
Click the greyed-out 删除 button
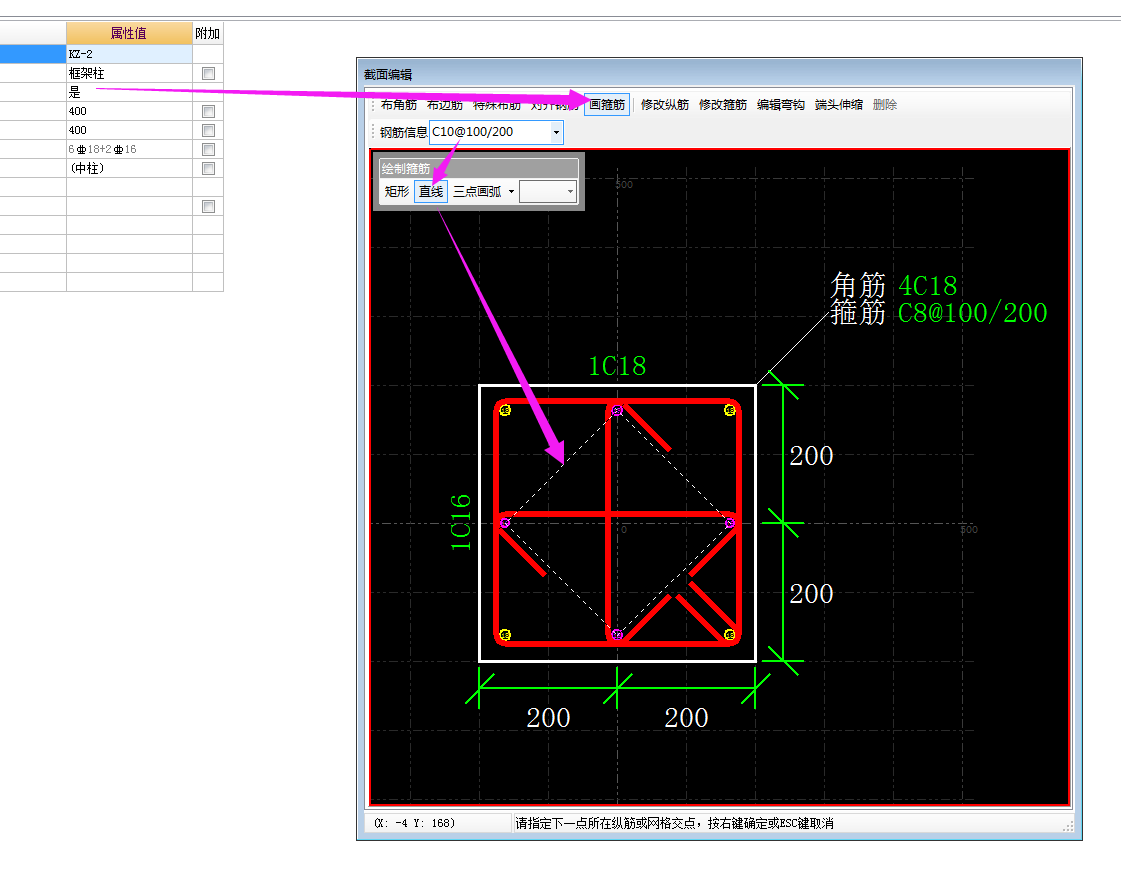pyautogui.click(x=885, y=105)
